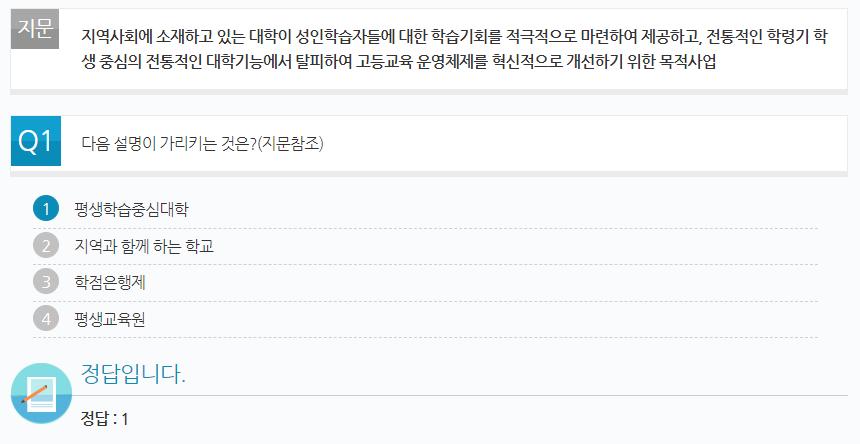The height and width of the screenshot is (444, 860).
Task: Click the pencil and notepad result icon
Action: [x=41, y=393]
